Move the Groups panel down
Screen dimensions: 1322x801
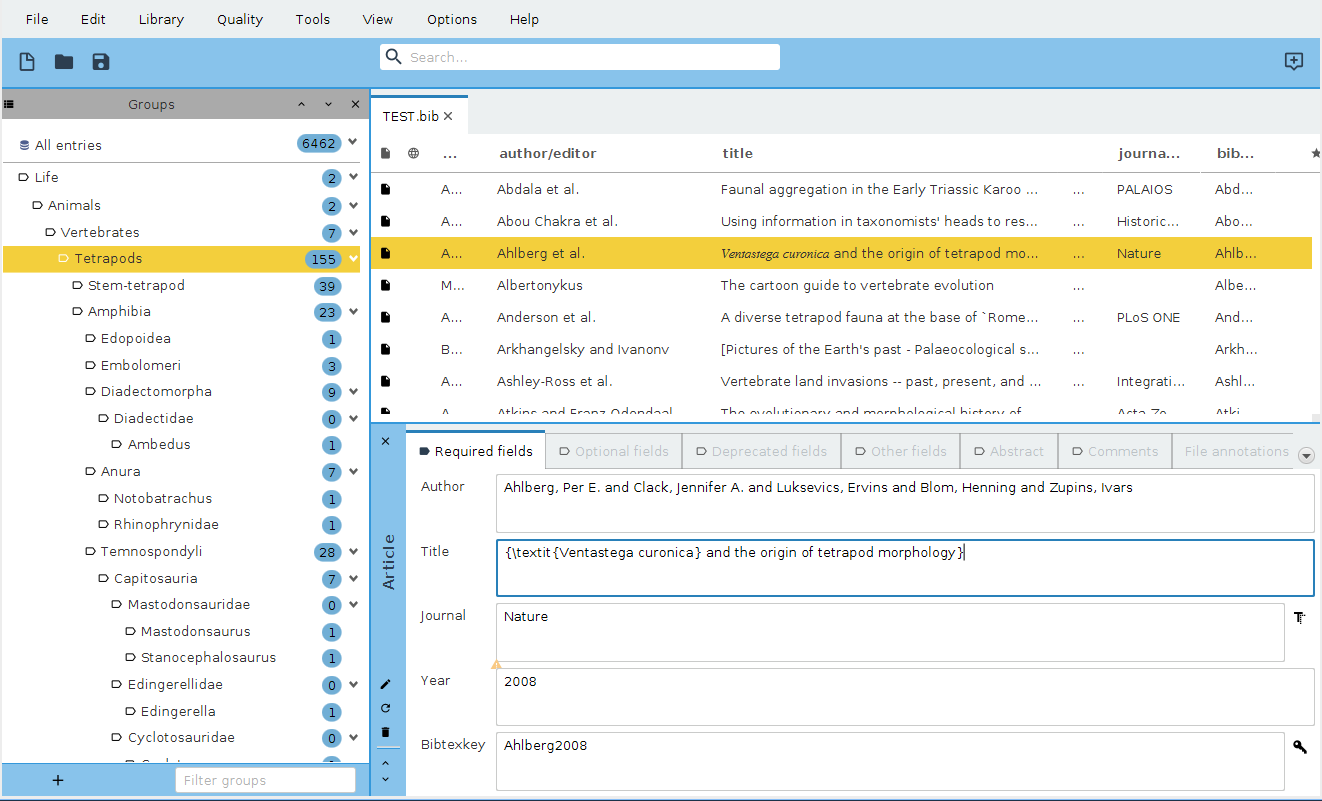328,104
